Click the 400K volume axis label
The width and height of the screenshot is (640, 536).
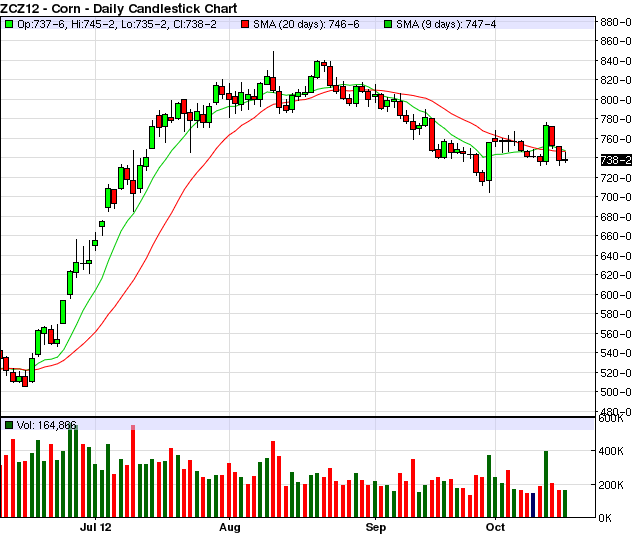click(611, 451)
